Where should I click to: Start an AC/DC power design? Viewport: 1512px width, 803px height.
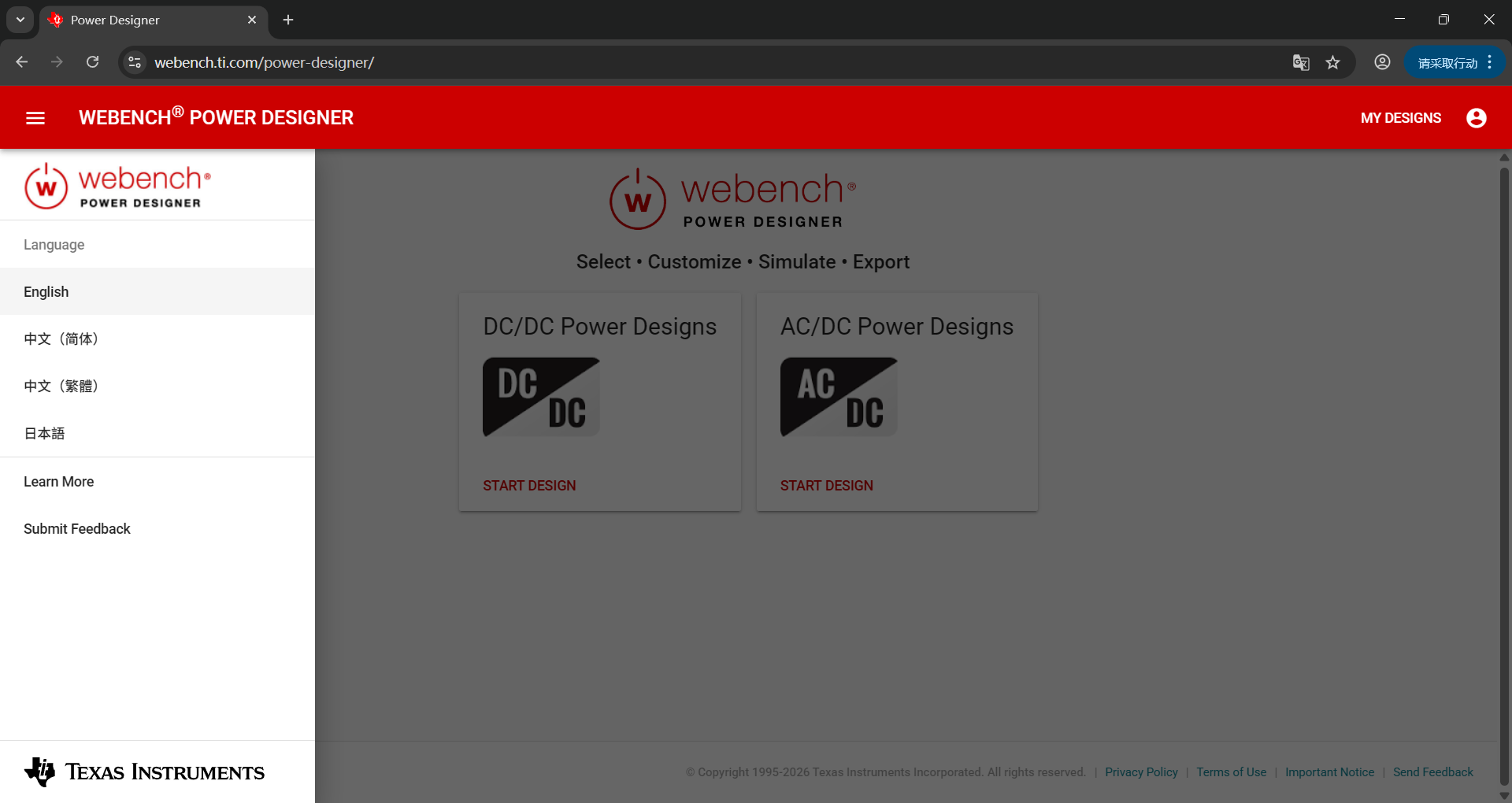(827, 486)
